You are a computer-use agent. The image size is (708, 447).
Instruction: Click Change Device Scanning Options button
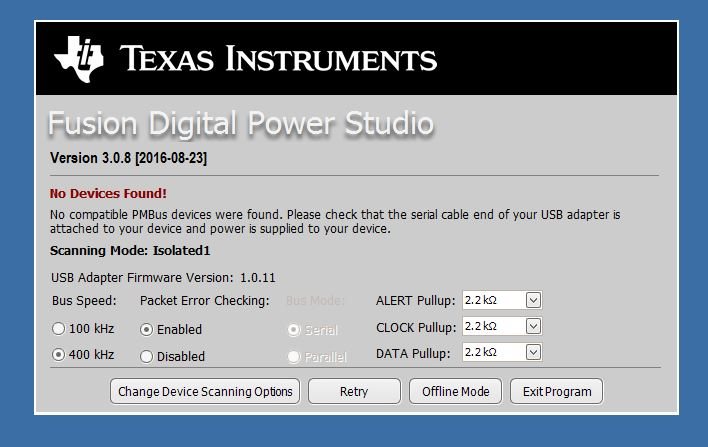coord(205,391)
